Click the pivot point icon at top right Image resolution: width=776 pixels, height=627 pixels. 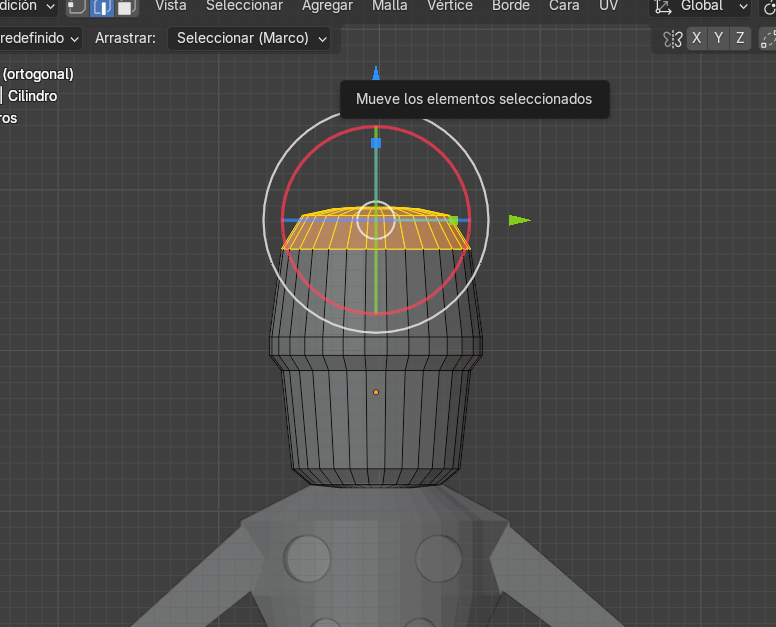[x=768, y=7]
